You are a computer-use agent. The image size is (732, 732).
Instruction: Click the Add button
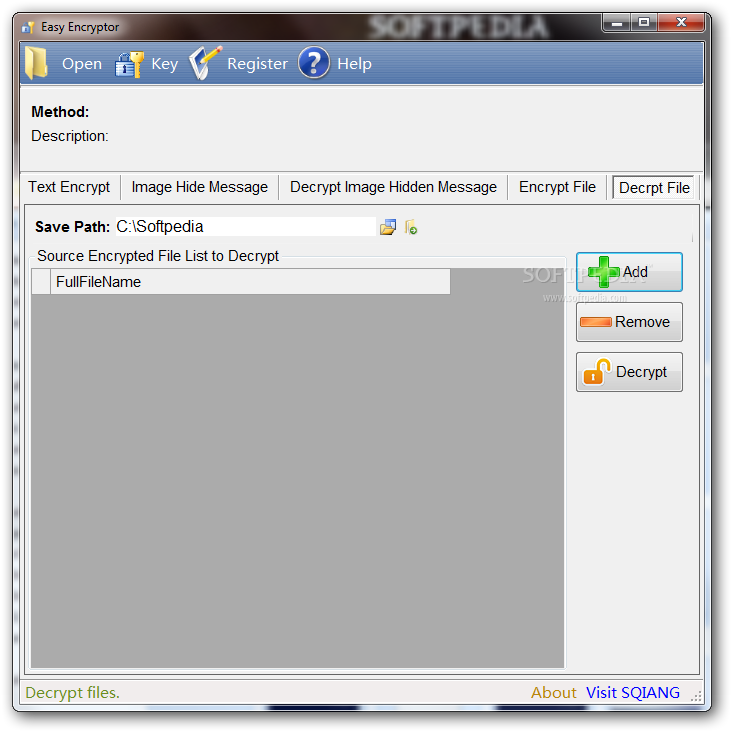point(629,272)
